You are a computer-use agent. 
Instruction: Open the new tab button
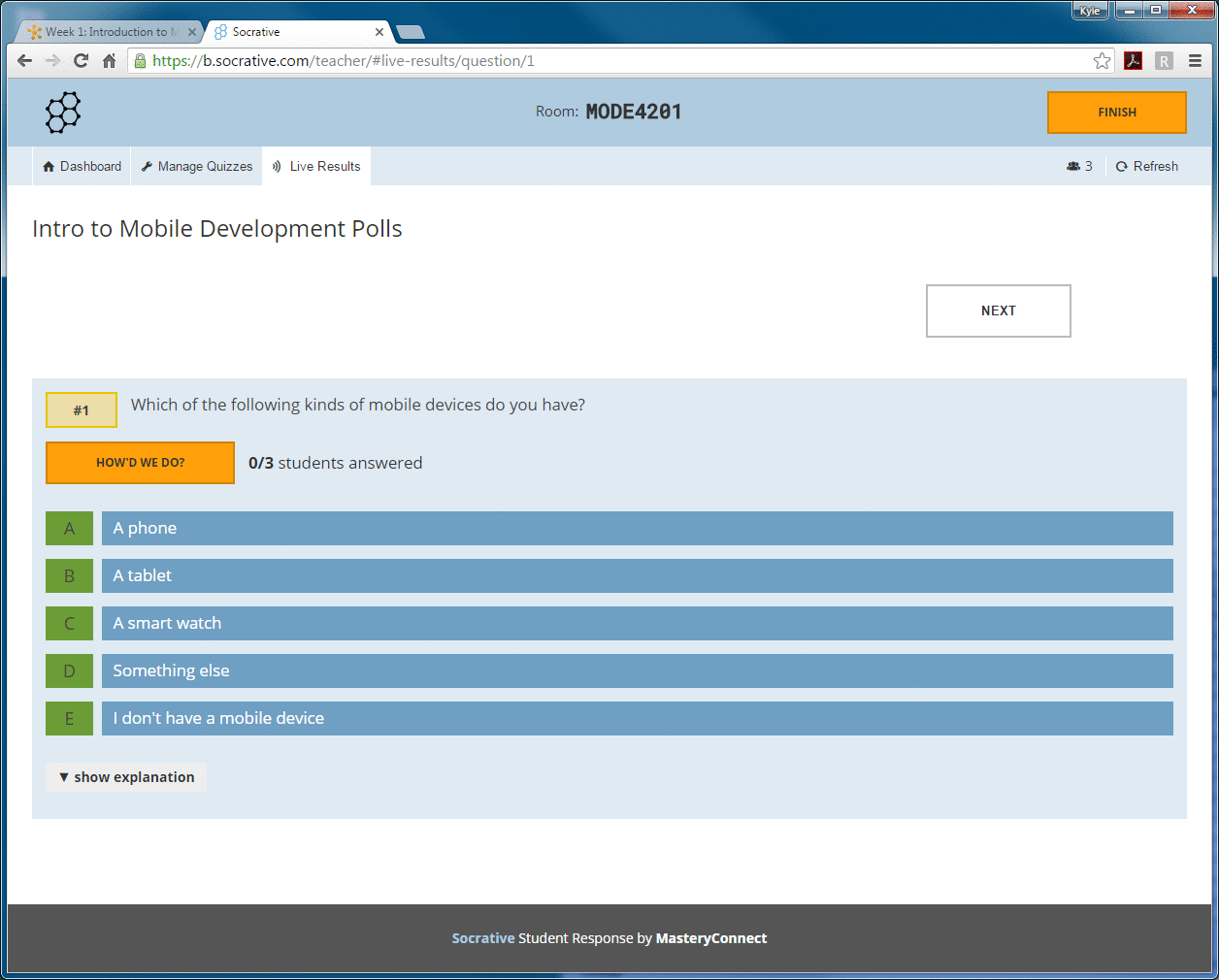tap(411, 32)
